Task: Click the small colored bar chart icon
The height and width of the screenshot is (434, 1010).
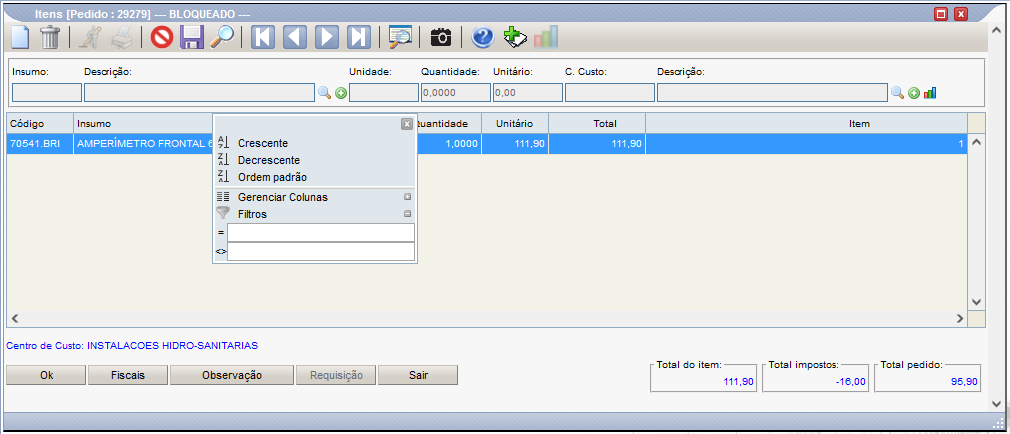Action: tap(929, 93)
